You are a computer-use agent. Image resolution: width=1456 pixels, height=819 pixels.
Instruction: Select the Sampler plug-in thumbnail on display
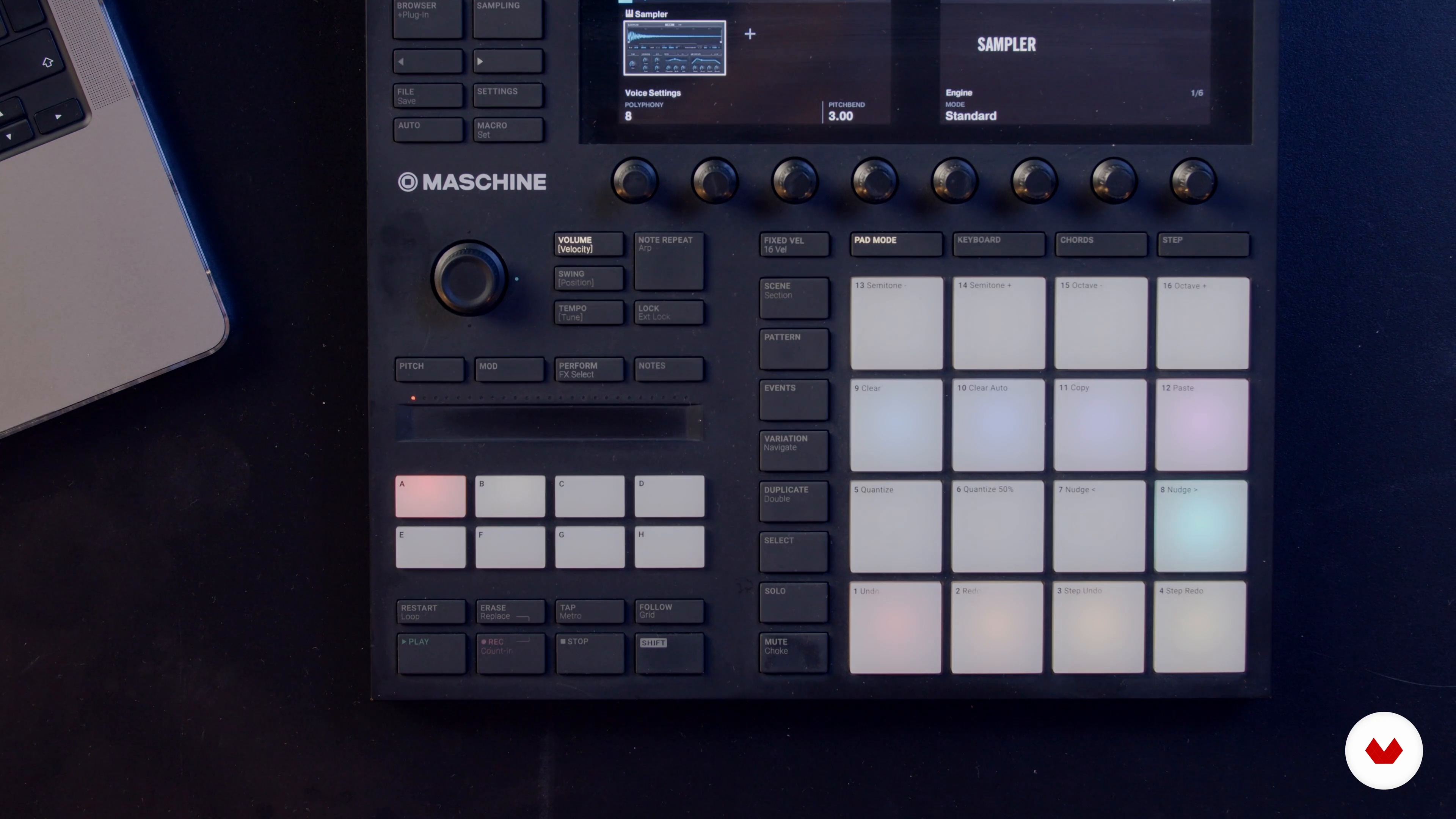tap(674, 48)
